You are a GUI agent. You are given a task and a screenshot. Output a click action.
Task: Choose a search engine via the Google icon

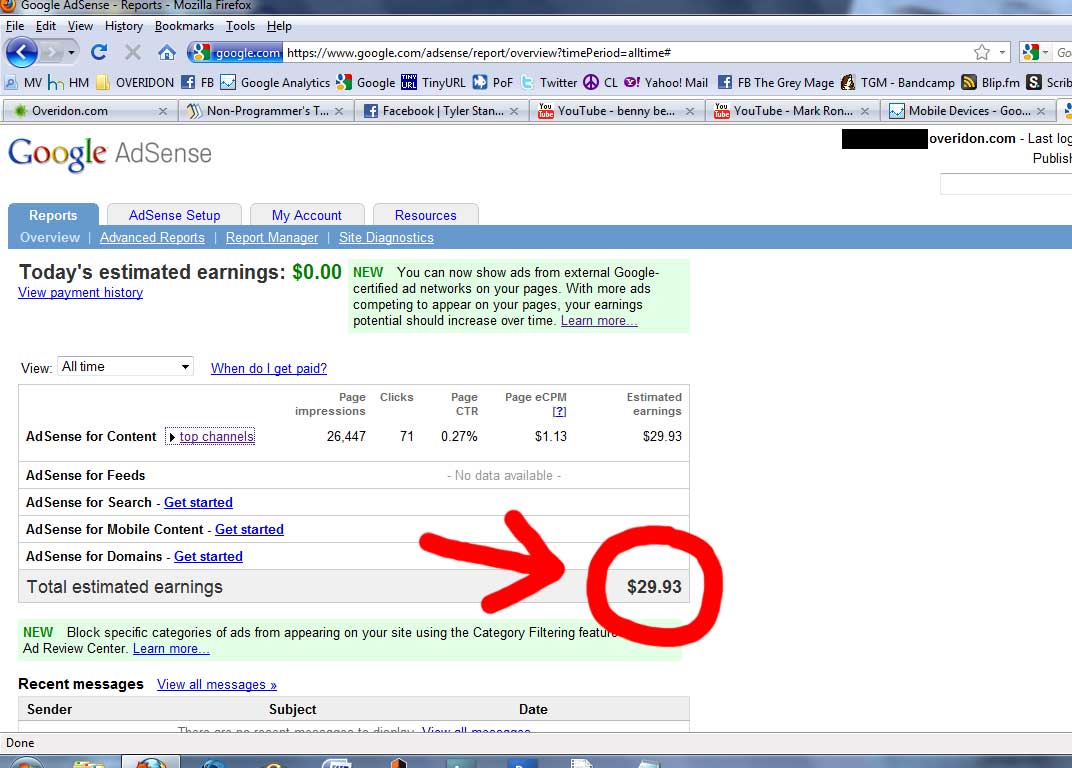point(1034,52)
